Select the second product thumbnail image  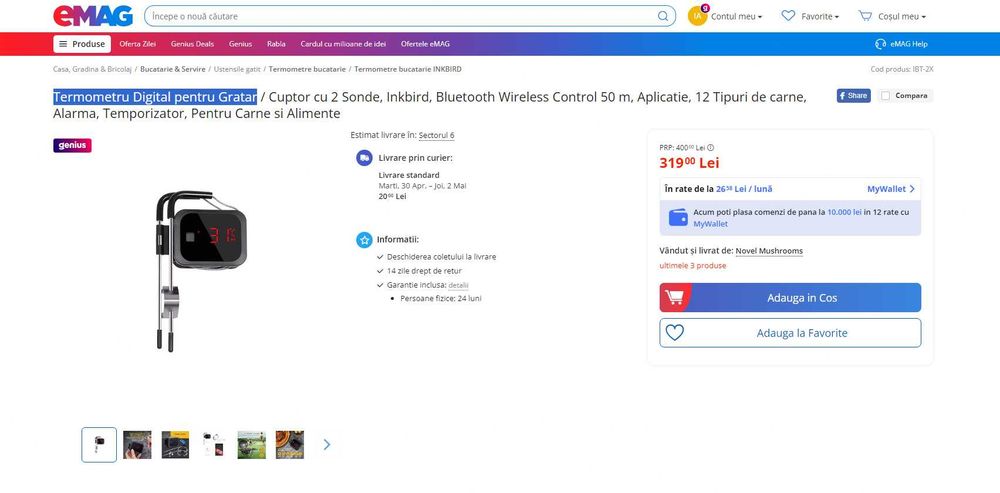137,445
